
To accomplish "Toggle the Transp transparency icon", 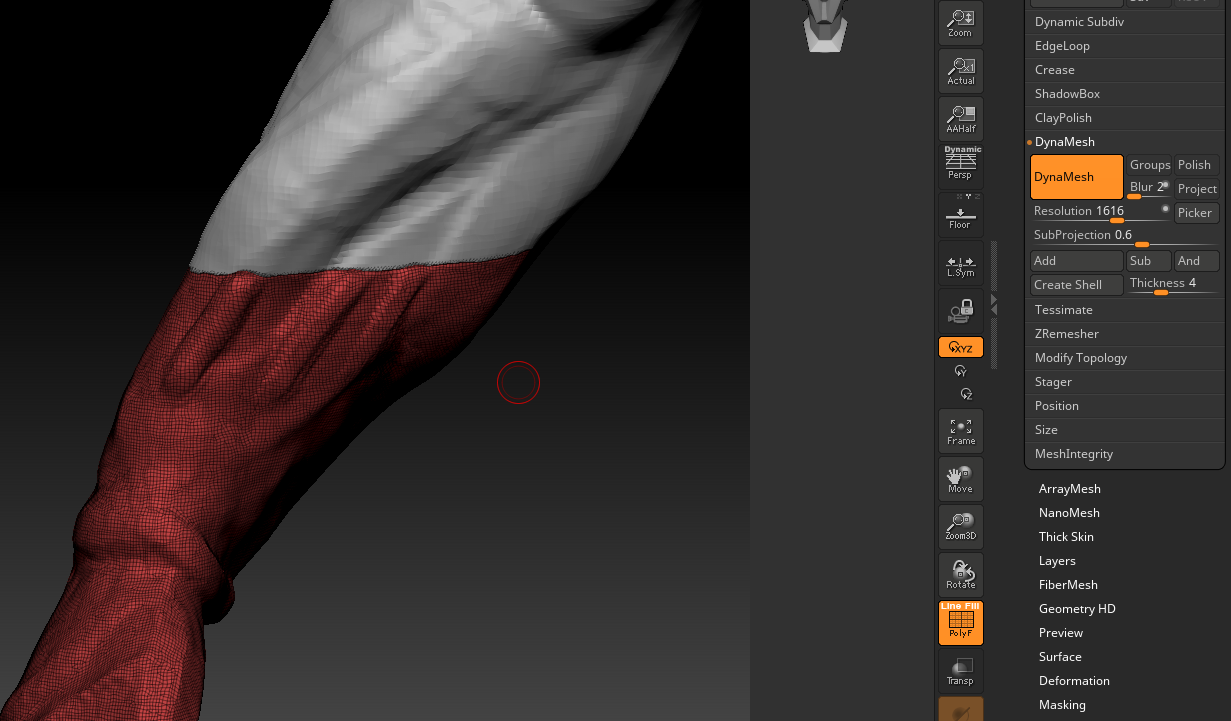I will pos(961,670).
